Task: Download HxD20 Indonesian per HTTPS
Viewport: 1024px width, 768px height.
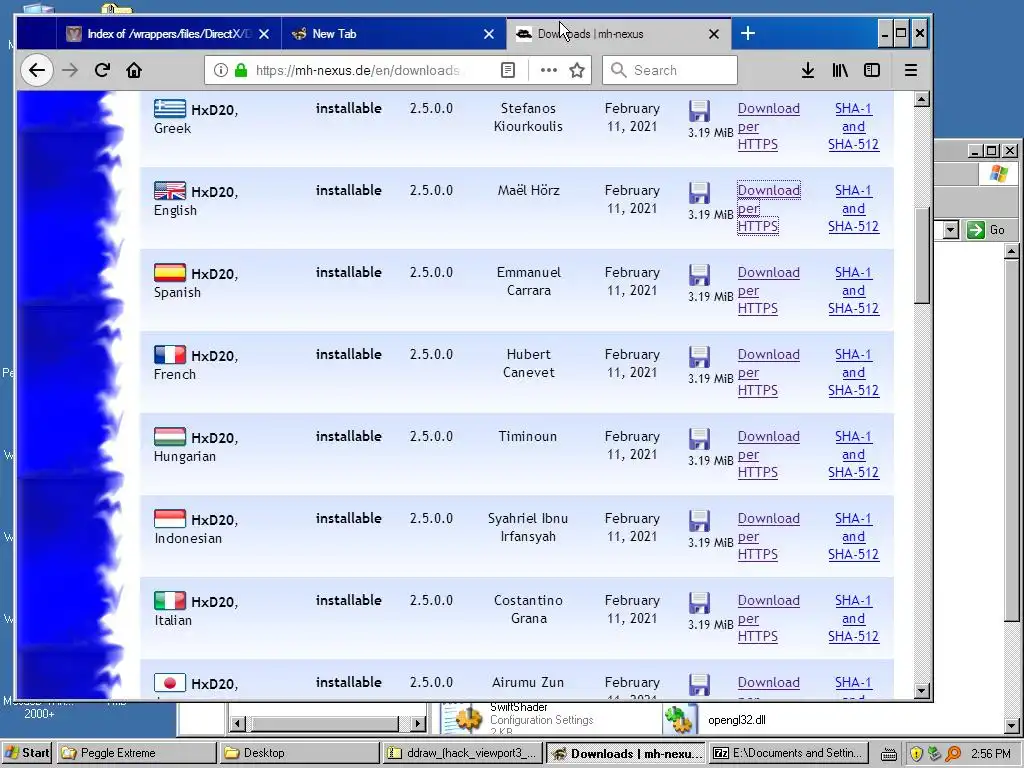Action: coord(768,536)
